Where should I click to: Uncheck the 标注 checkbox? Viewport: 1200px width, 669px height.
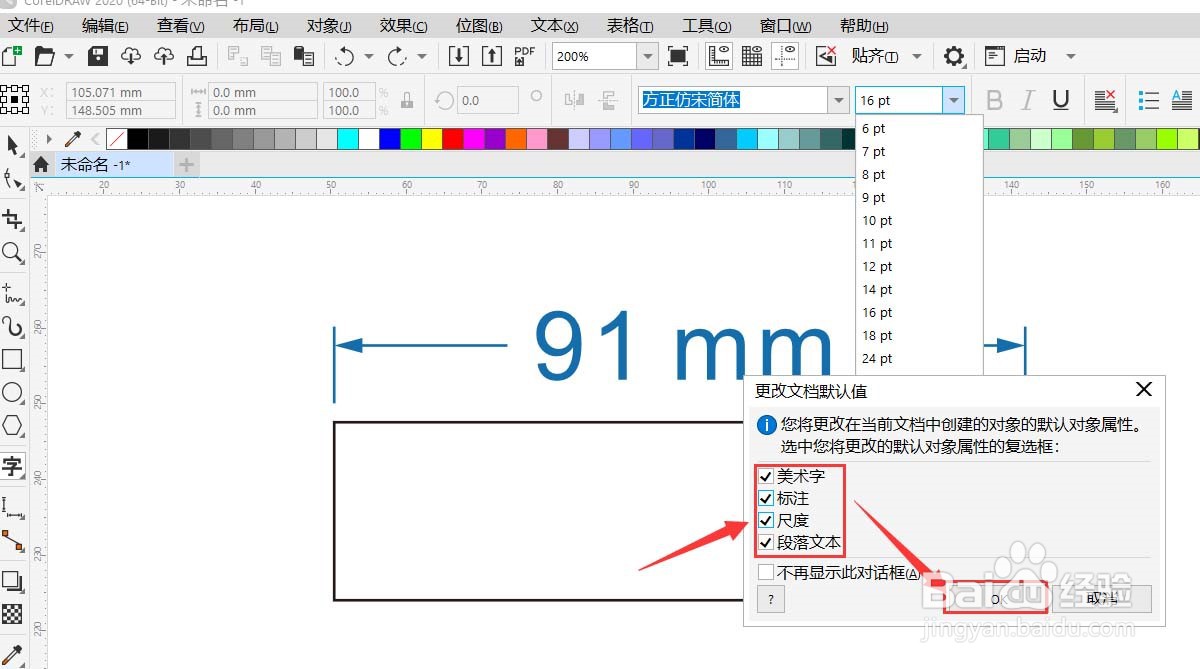766,498
